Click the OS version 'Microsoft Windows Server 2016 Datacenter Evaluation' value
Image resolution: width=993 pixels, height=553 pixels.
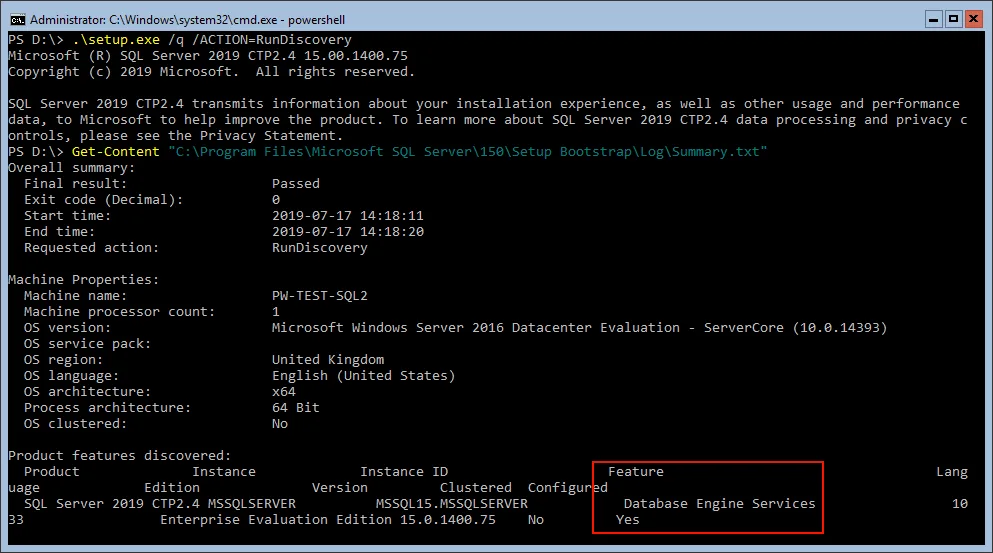[476, 327]
